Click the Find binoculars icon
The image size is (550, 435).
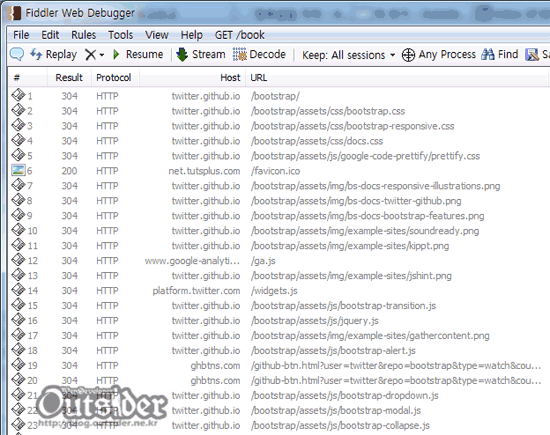pyautogui.click(x=488, y=54)
